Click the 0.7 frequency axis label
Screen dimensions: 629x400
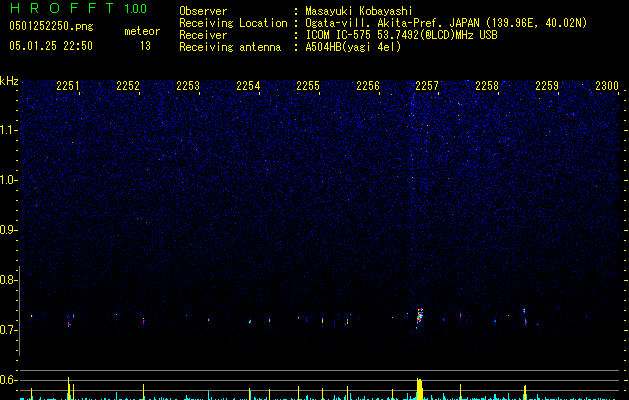point(8,330)
